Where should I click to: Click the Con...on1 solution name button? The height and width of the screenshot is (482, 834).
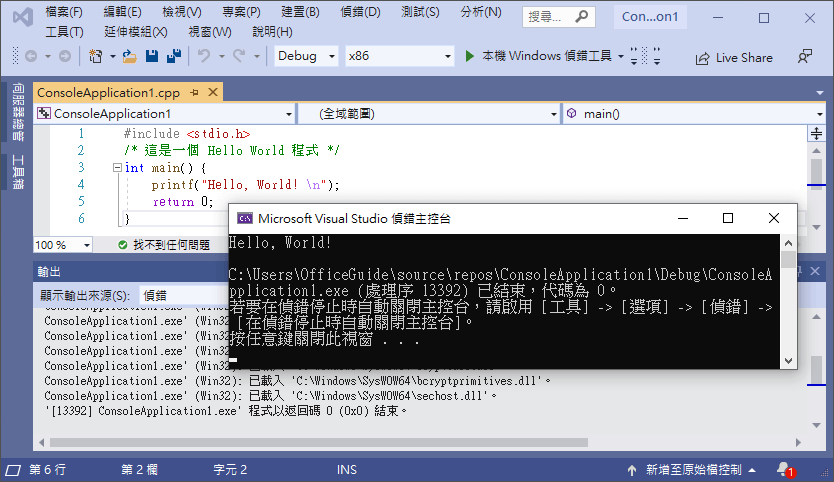[x=650, y=17]
